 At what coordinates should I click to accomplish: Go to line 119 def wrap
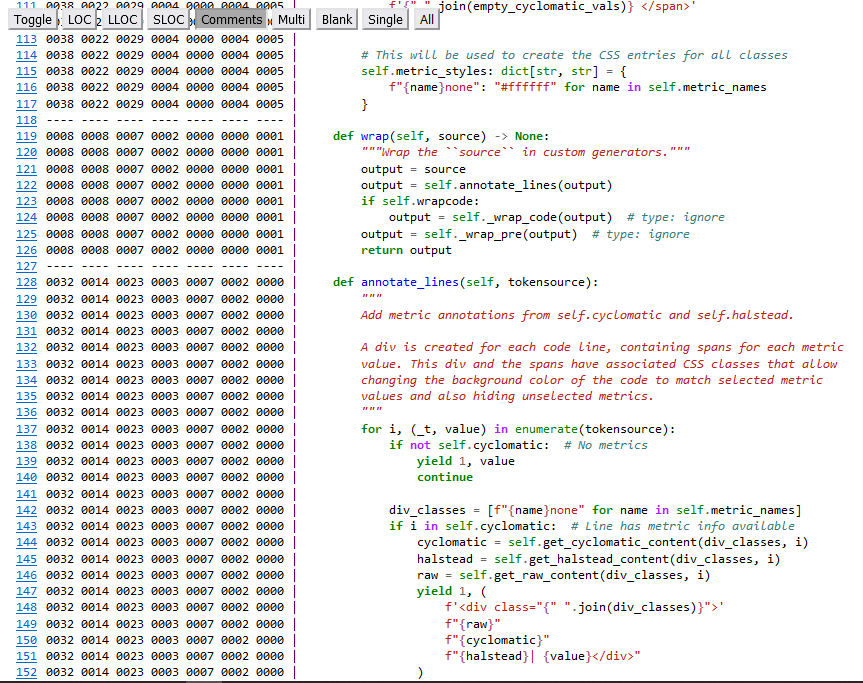[26, 136]
